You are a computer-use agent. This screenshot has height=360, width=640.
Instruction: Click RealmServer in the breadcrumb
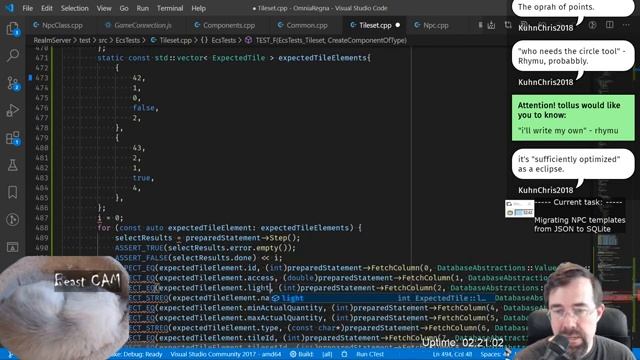(52, 40)
